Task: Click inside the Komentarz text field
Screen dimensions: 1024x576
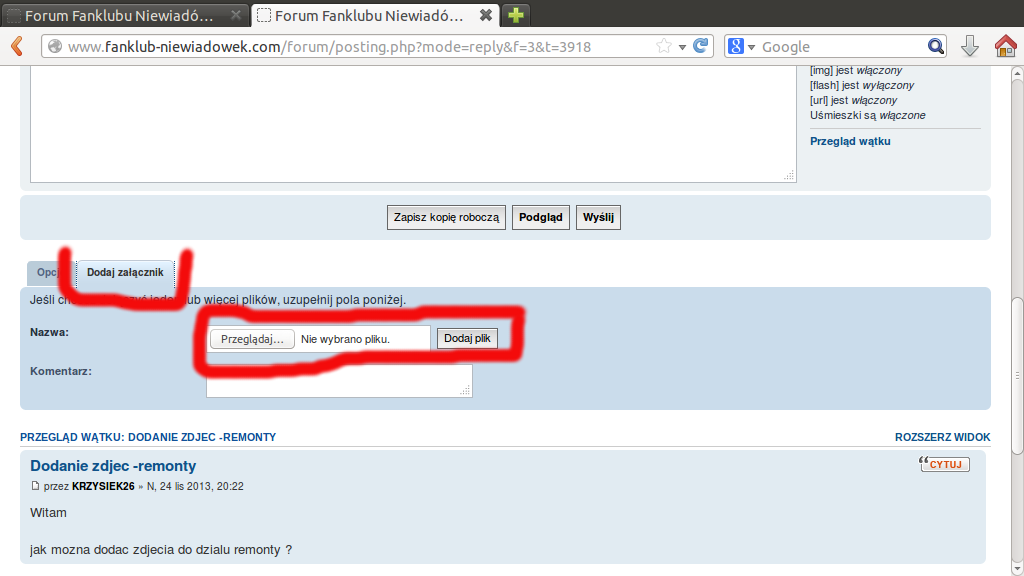Action: 338,380
